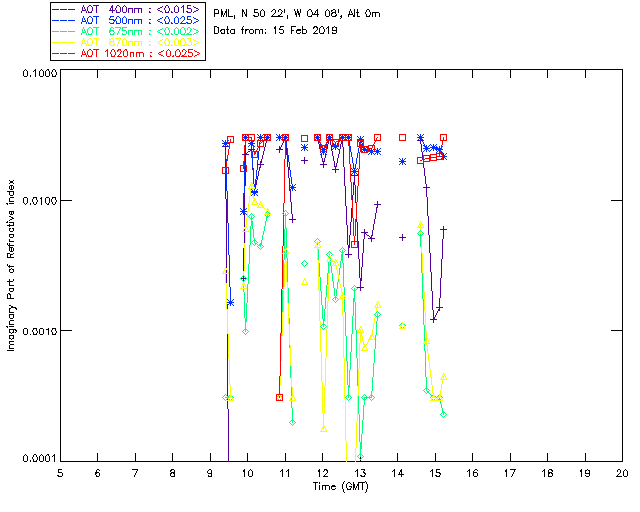Click the "AOT 500nm : <0.025>" legend entry
The image size is (640, 512).
127,20
